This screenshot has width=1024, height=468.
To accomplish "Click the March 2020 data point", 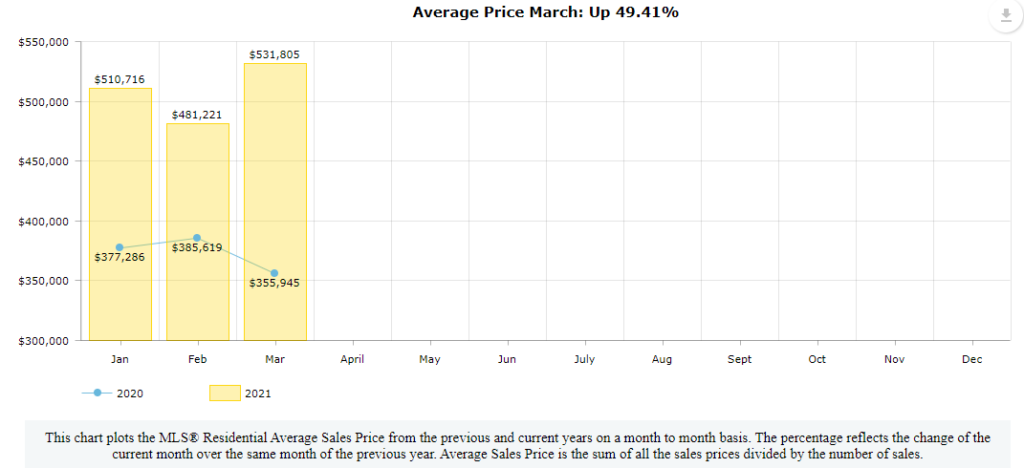I will (275, 273).
